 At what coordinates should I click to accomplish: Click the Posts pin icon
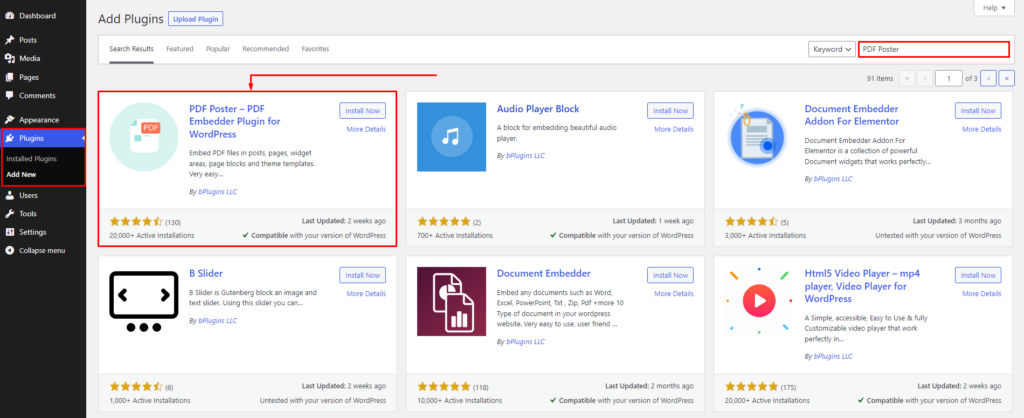pyautogui.click(x=10, y=40)
